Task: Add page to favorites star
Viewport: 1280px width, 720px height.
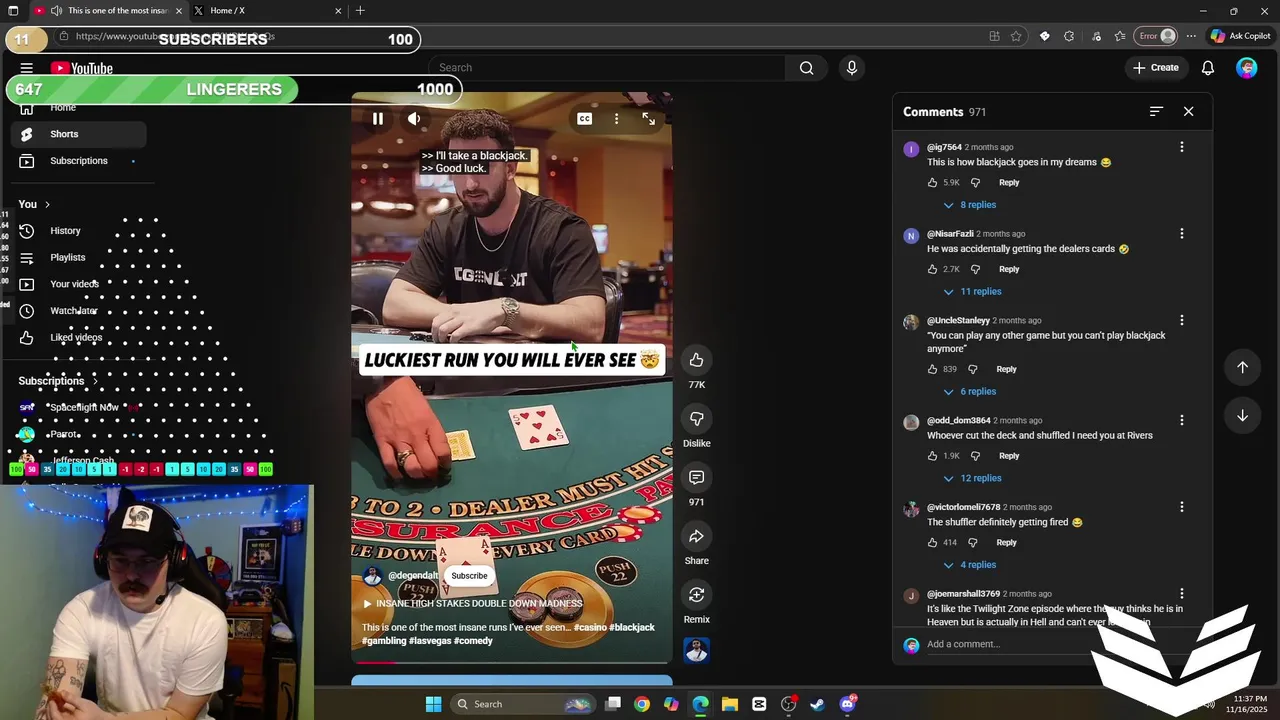Action: coord(1016,36)
